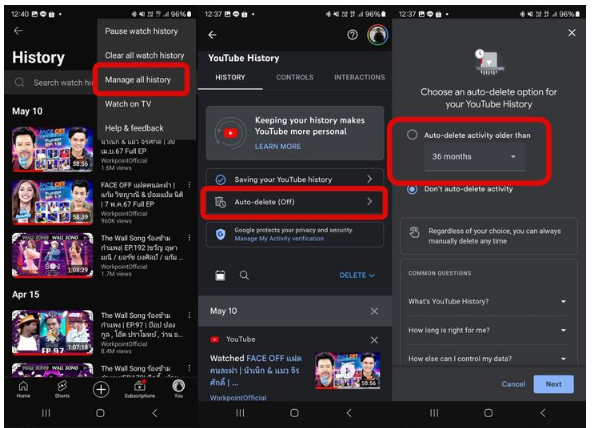Select Don't auto-delete activity option
This screenshot has width=592, height=428.
coord(412,189)
